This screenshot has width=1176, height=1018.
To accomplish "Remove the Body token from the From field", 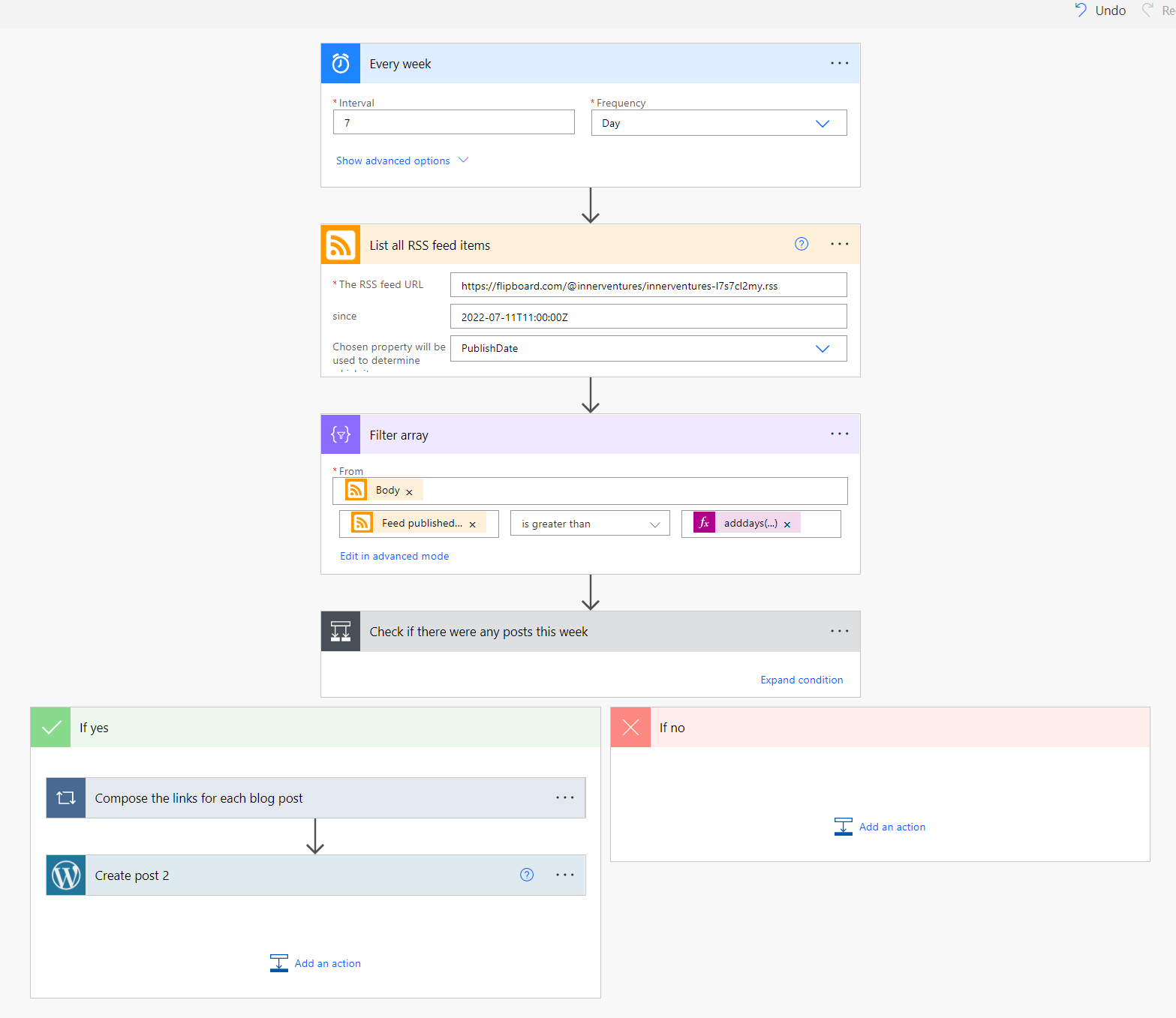I will tap(409, 492).
